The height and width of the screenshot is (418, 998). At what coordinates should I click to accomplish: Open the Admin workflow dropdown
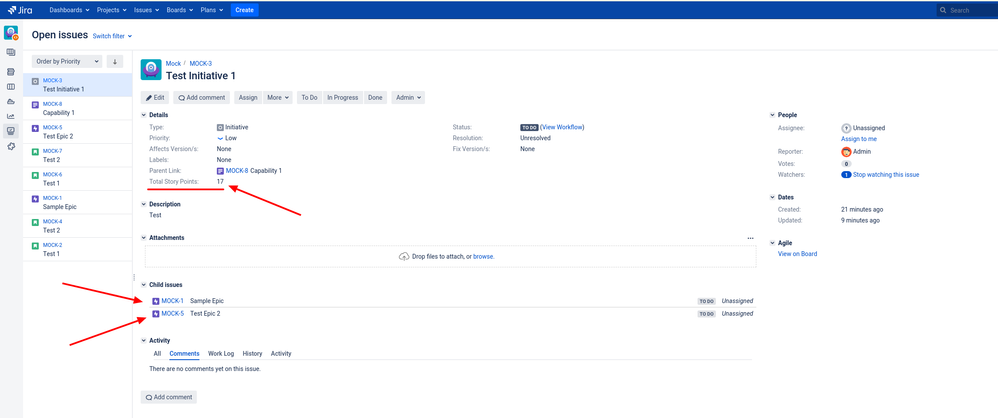point(408,97)
